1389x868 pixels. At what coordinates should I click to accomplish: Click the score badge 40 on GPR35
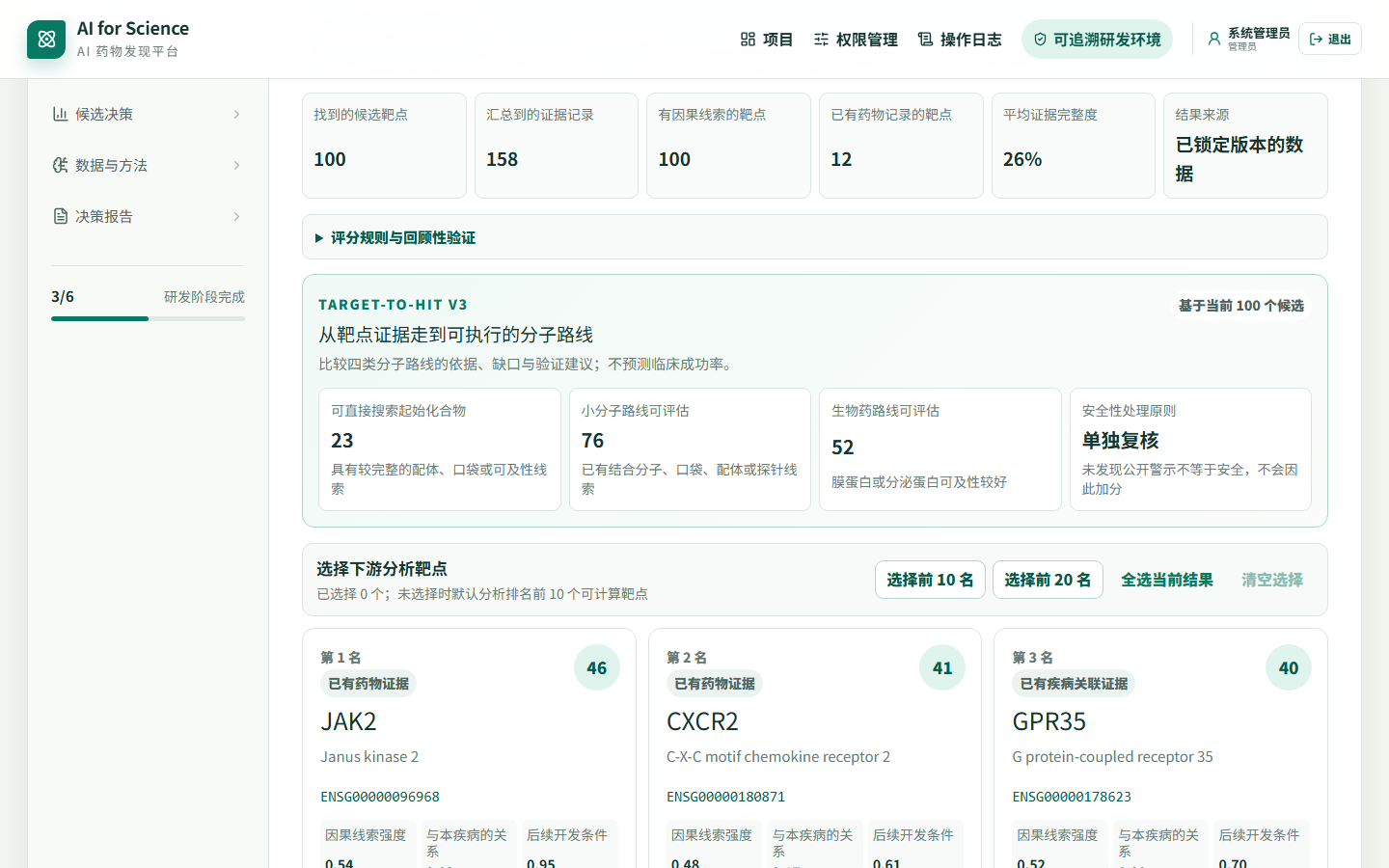pos(1289,667)
